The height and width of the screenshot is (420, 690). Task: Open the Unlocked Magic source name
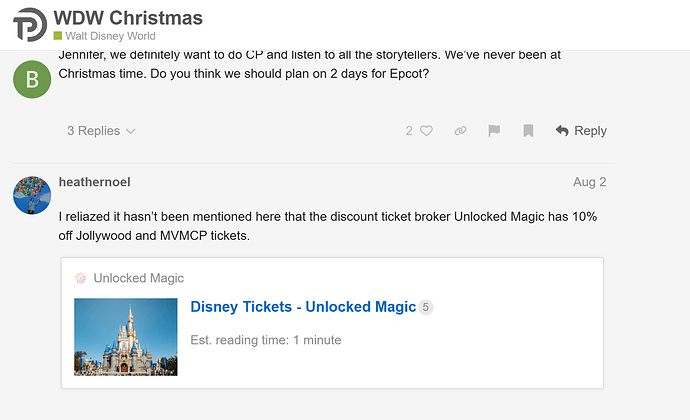[139, 278]
